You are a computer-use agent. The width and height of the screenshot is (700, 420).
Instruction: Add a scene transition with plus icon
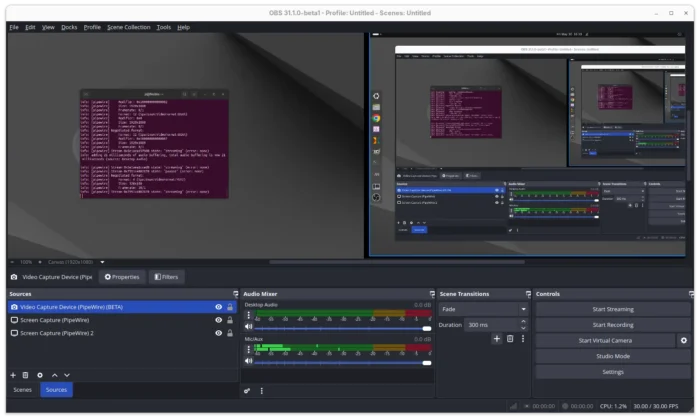tap(496, 339)
